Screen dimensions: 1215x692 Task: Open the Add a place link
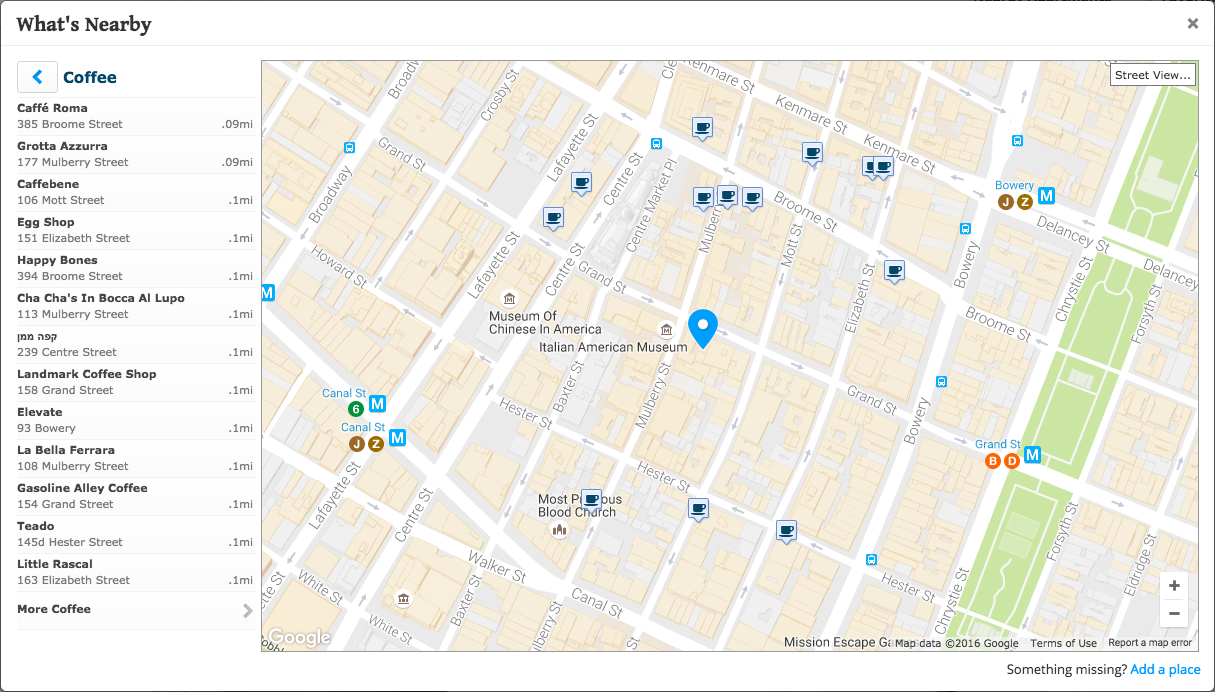click(1165, 670)
